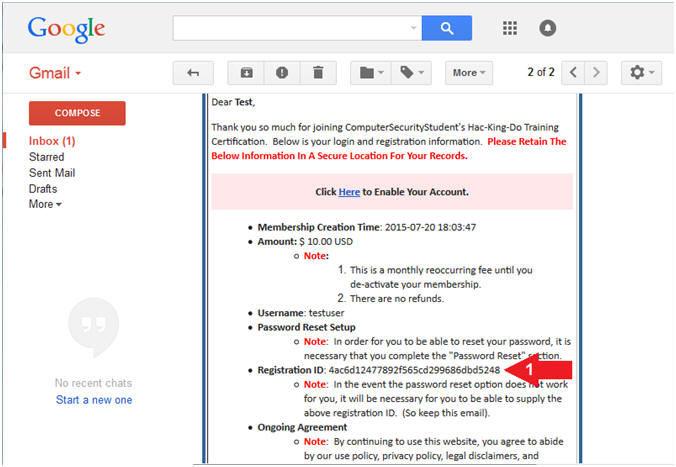Click the Hangouts quote bubble icon
Viewport: 676px width, 467px height.
pyautogui.click(x=94, y=326)
